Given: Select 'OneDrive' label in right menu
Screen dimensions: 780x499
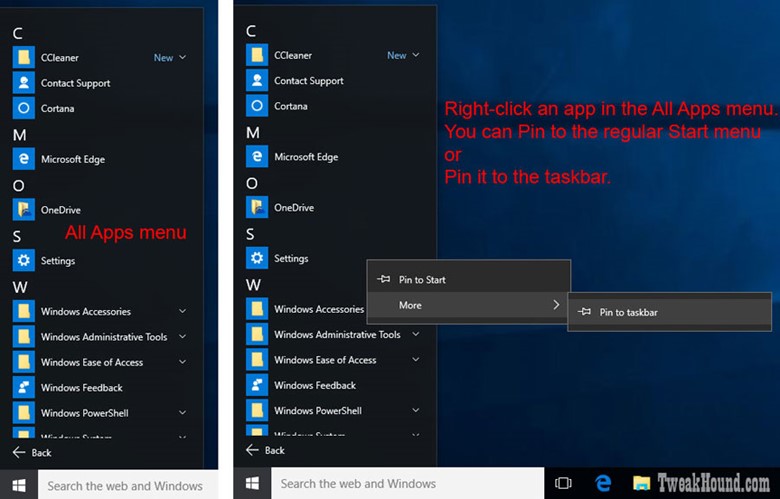Looking at the screenshot, I should (294, 207).
